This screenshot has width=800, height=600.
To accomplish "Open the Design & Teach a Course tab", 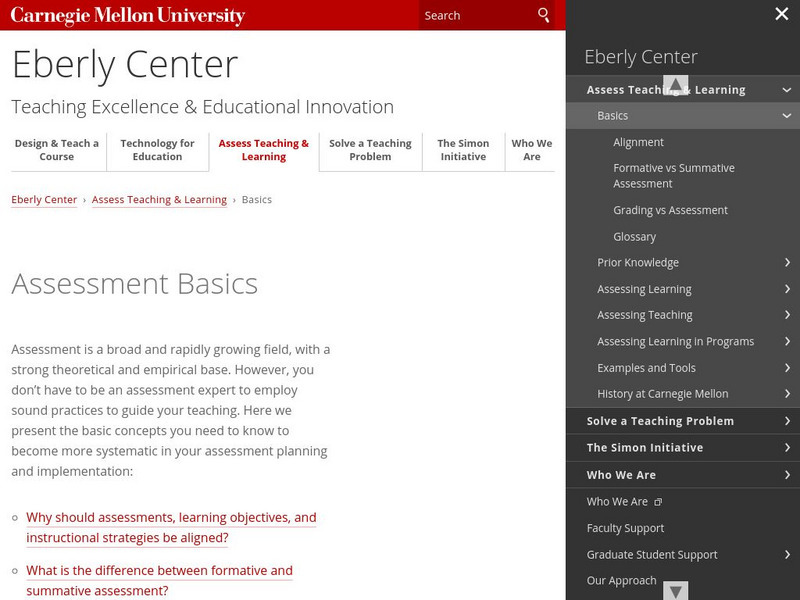I will coord(57,150).
